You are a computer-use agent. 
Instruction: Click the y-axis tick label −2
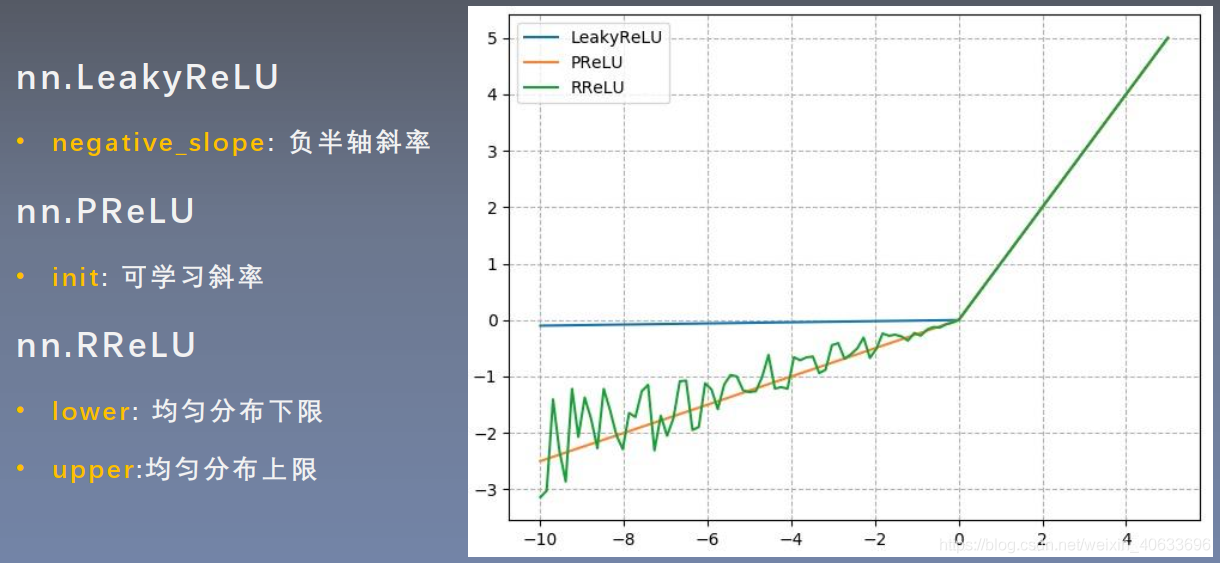488,433
